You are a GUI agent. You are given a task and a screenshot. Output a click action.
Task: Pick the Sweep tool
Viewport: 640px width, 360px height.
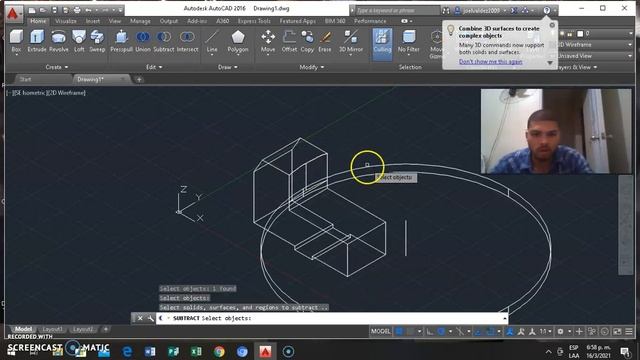coord(97,41)
